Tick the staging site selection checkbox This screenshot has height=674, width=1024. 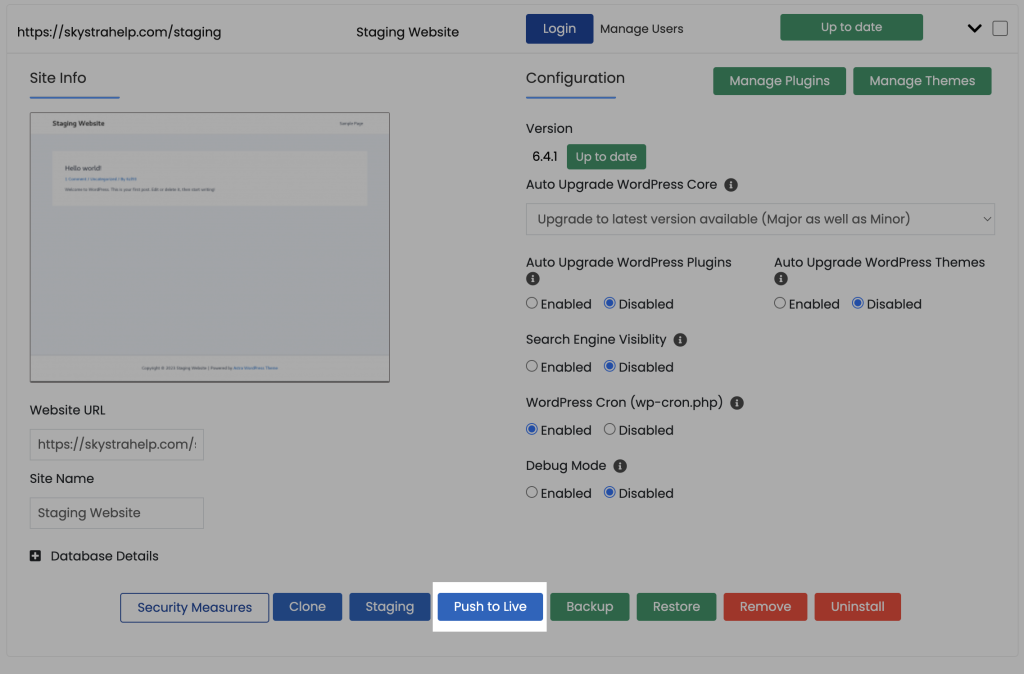[x=1000, y=29]
